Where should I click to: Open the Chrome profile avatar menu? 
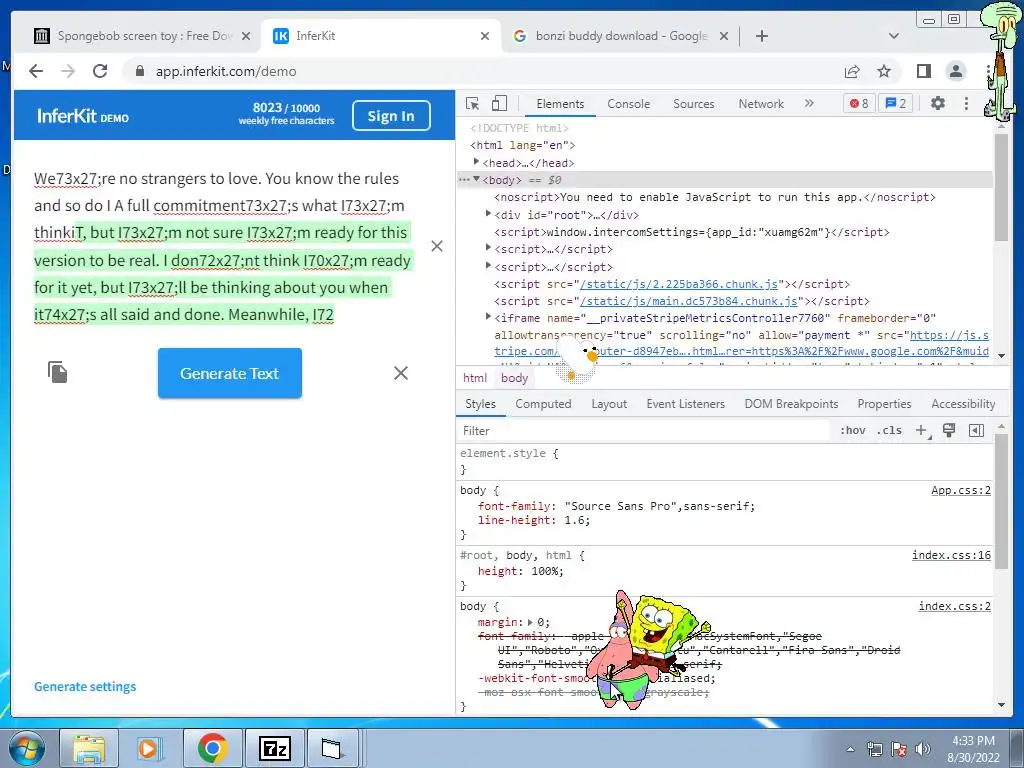955,71
